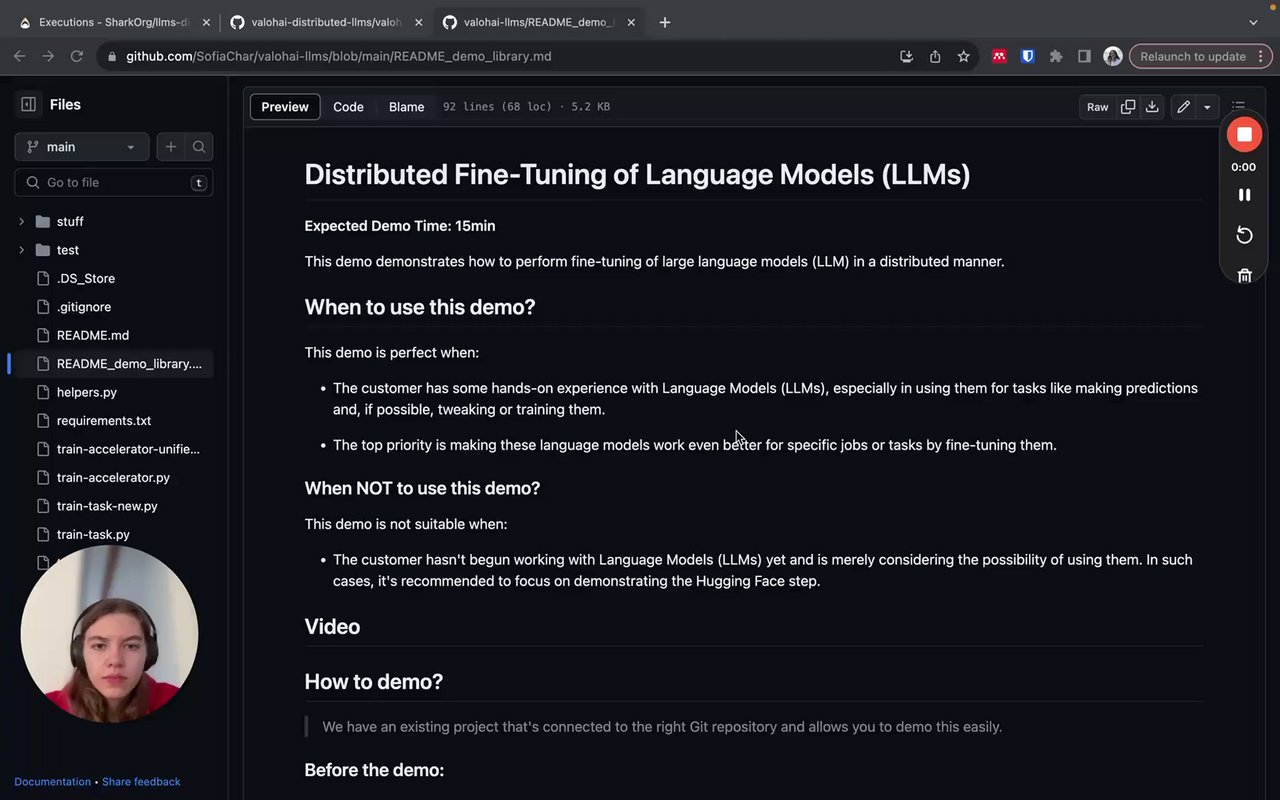Edit this file with pencil icon
Viewport: 1280px width, 800px height.
tap(1183, 107)
